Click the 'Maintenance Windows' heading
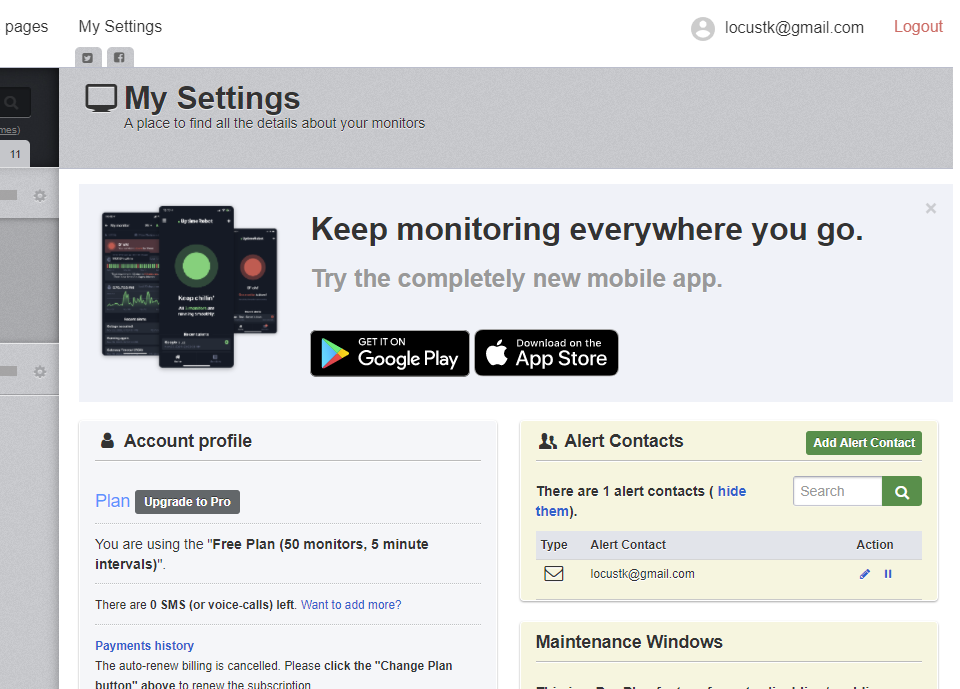This screenshot has height=689, width=960. [629, 642]
